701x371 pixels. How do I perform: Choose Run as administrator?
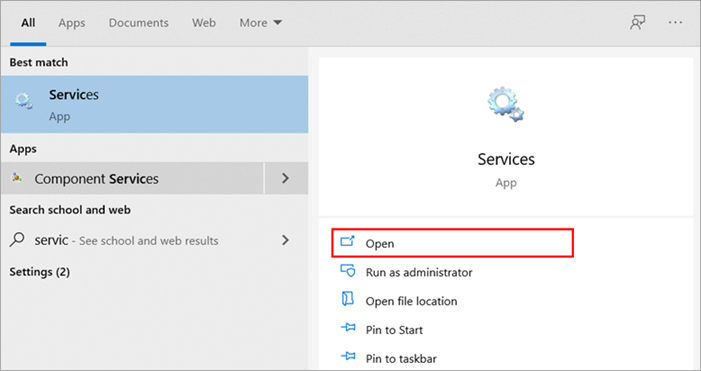(x=419, y=272)
